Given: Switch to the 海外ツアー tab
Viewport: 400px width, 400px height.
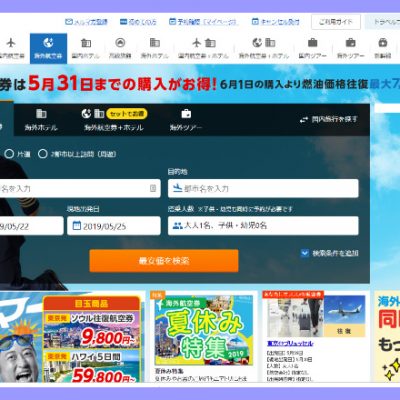Looking at the screenshot, I should point(186,120).
